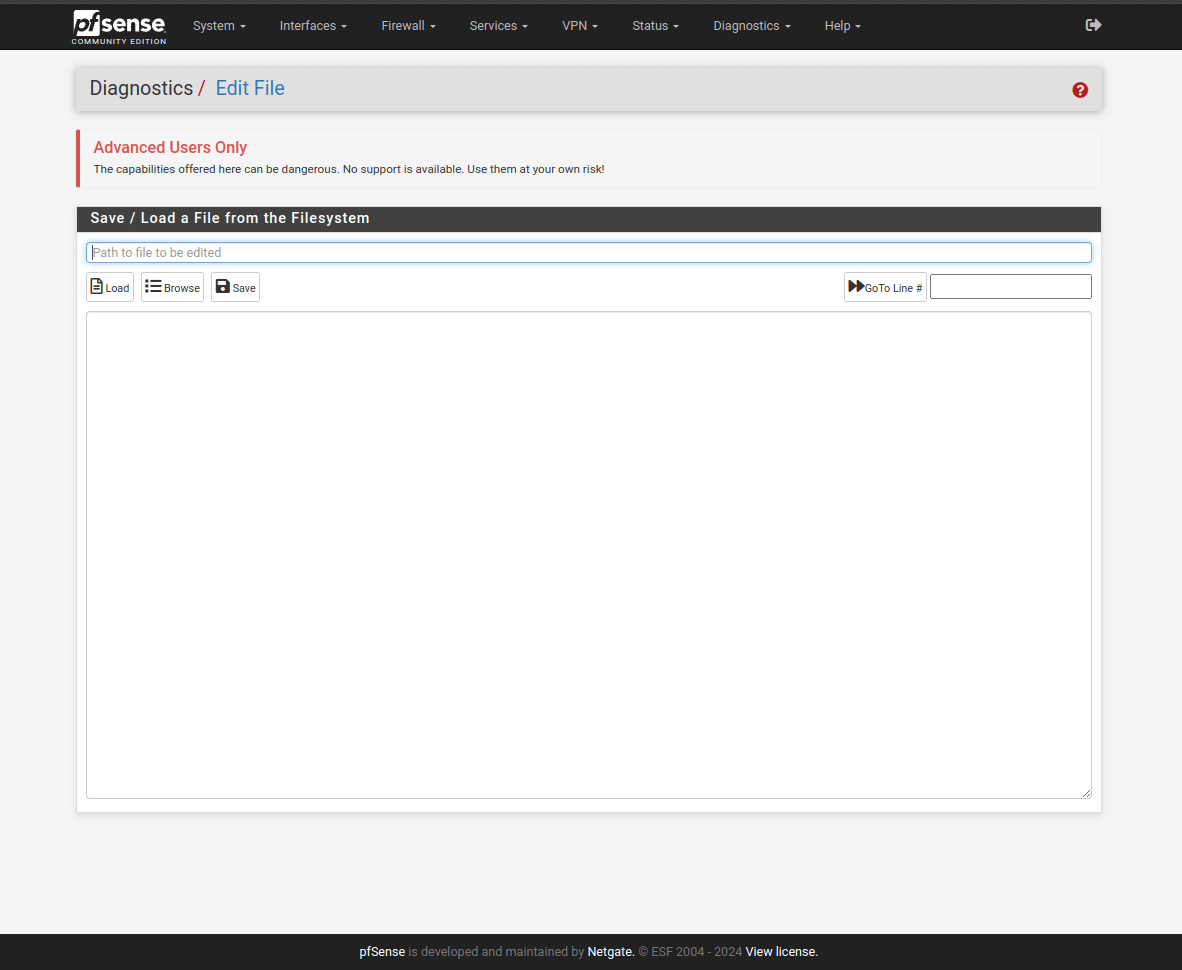1182x970 pixels.
Task: Open the Services menu
Action: [x=498, y=26]
